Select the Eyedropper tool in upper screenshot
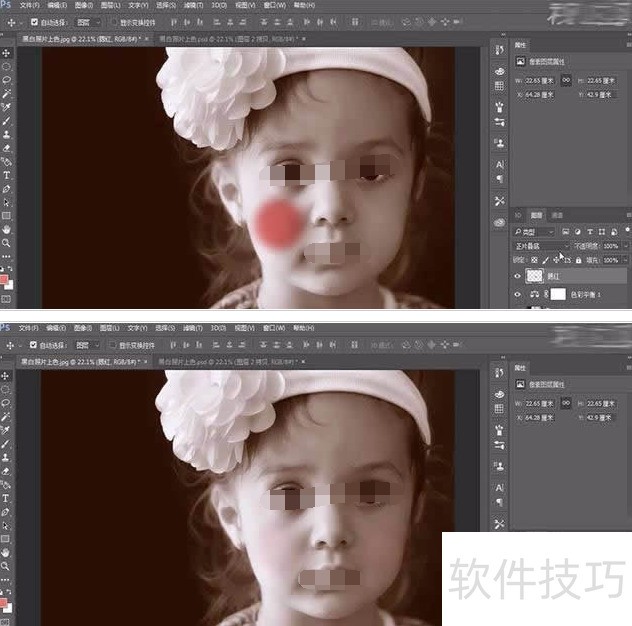This screenshot has height=626, width=632. pyautogui.click(x=6, y=107)
